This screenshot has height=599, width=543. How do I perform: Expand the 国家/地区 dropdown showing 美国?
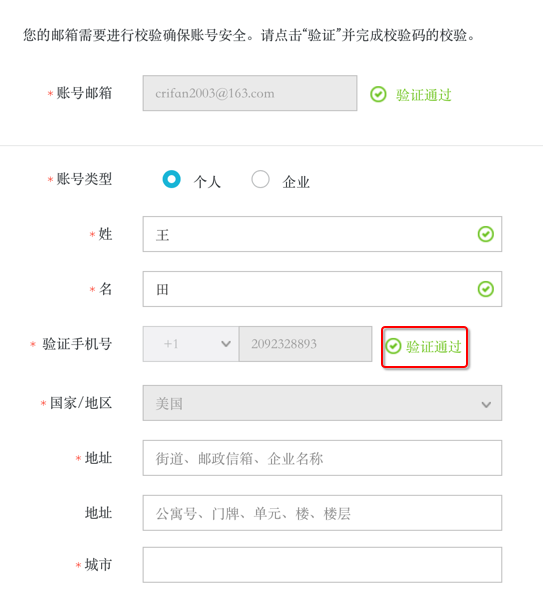tap(322, 403)
